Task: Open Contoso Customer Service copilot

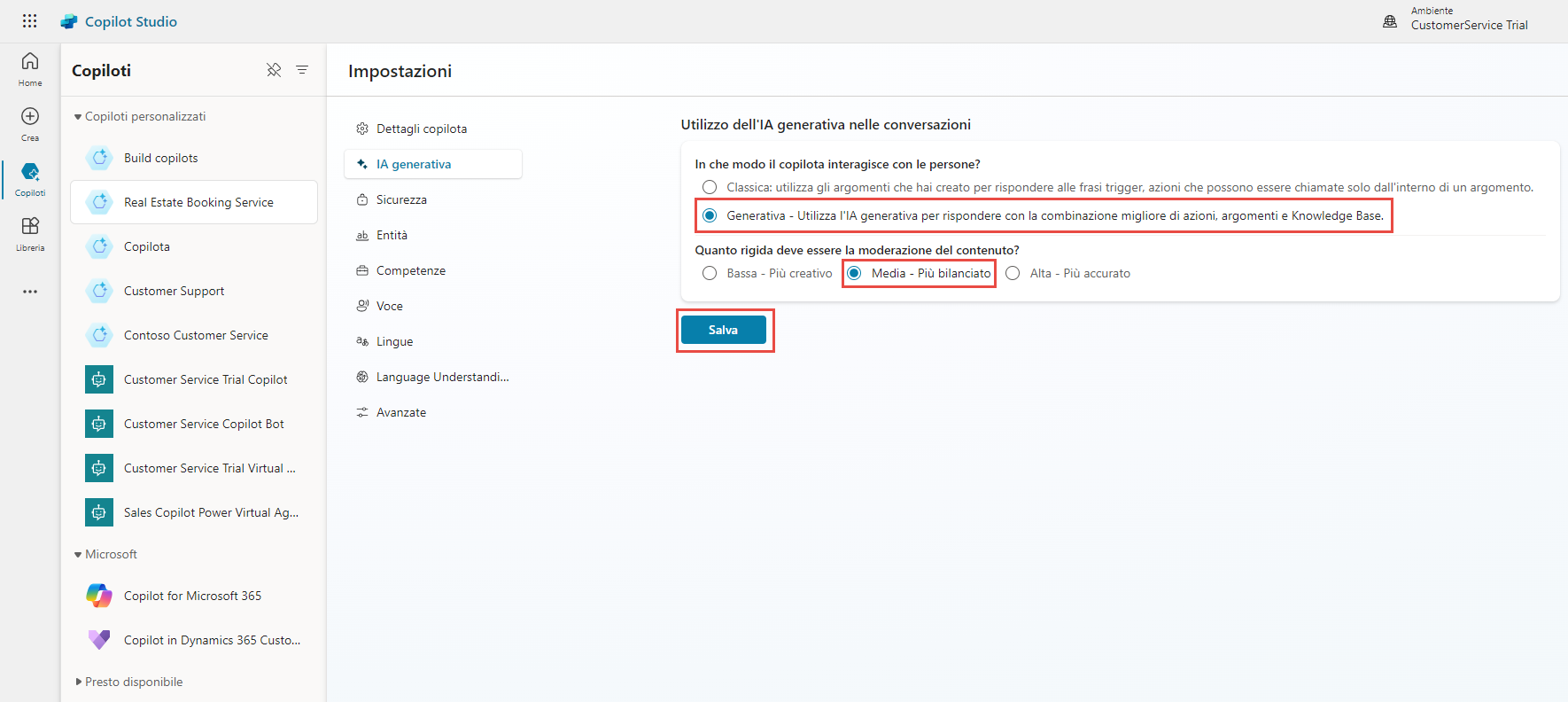Action: 194,335
